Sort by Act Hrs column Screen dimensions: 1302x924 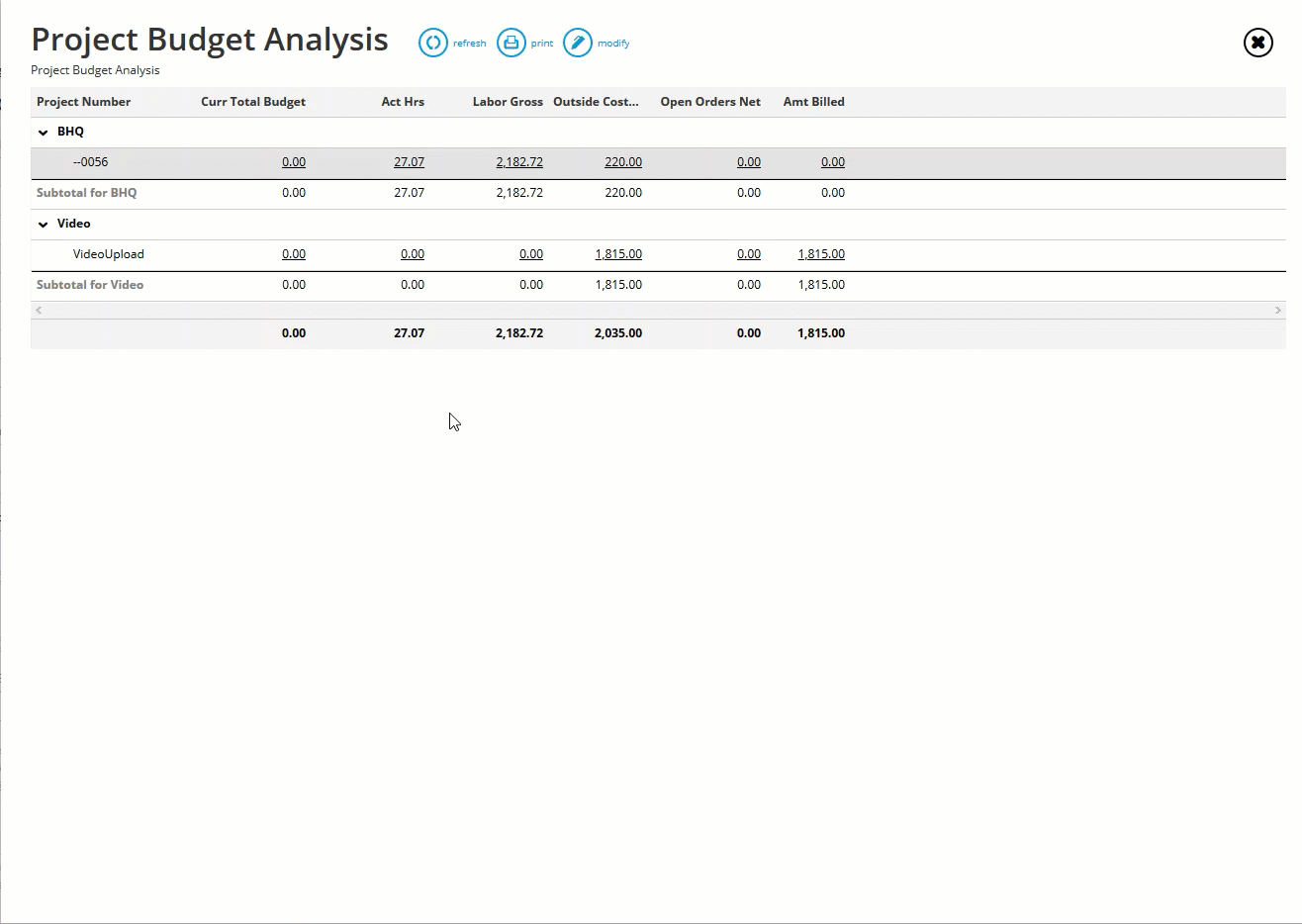tap(403, 102)
